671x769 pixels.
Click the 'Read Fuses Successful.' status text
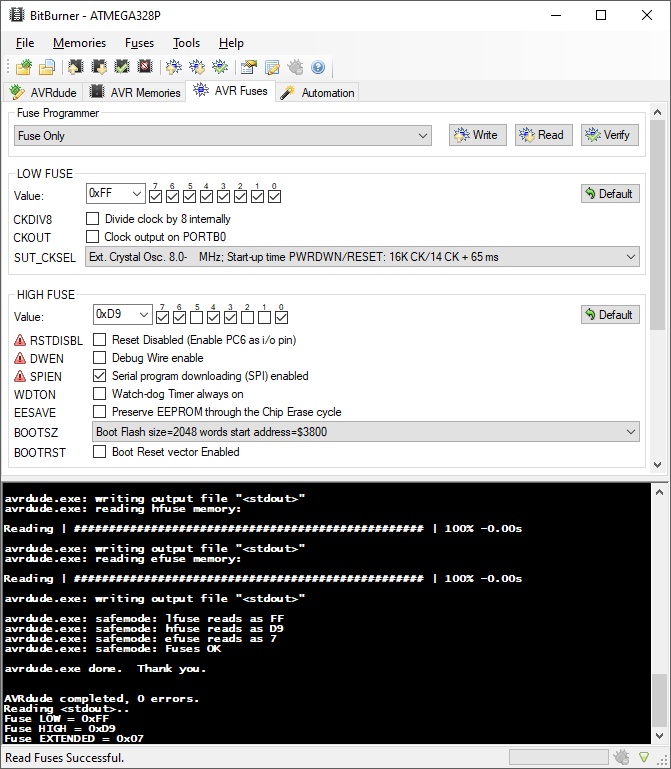(64, 757)
